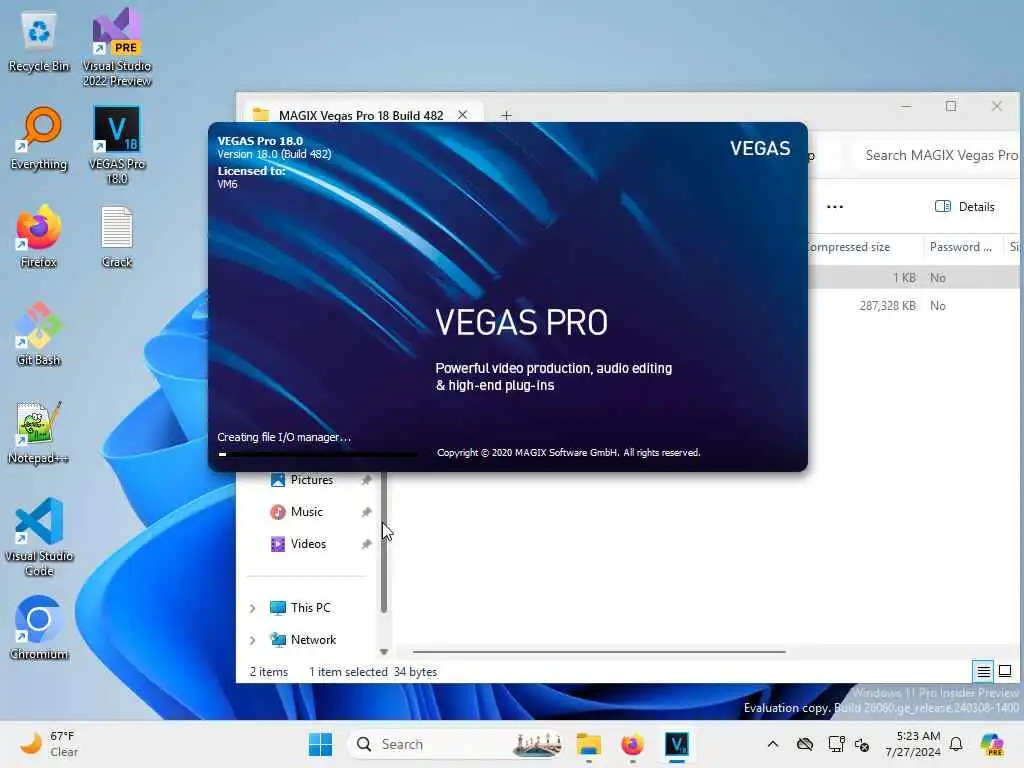Image resolution: width=1024 pixels, height=768 pixels.
Task: Sort by the Password column header
Action: pyautogui.click(x=961, y=247)
